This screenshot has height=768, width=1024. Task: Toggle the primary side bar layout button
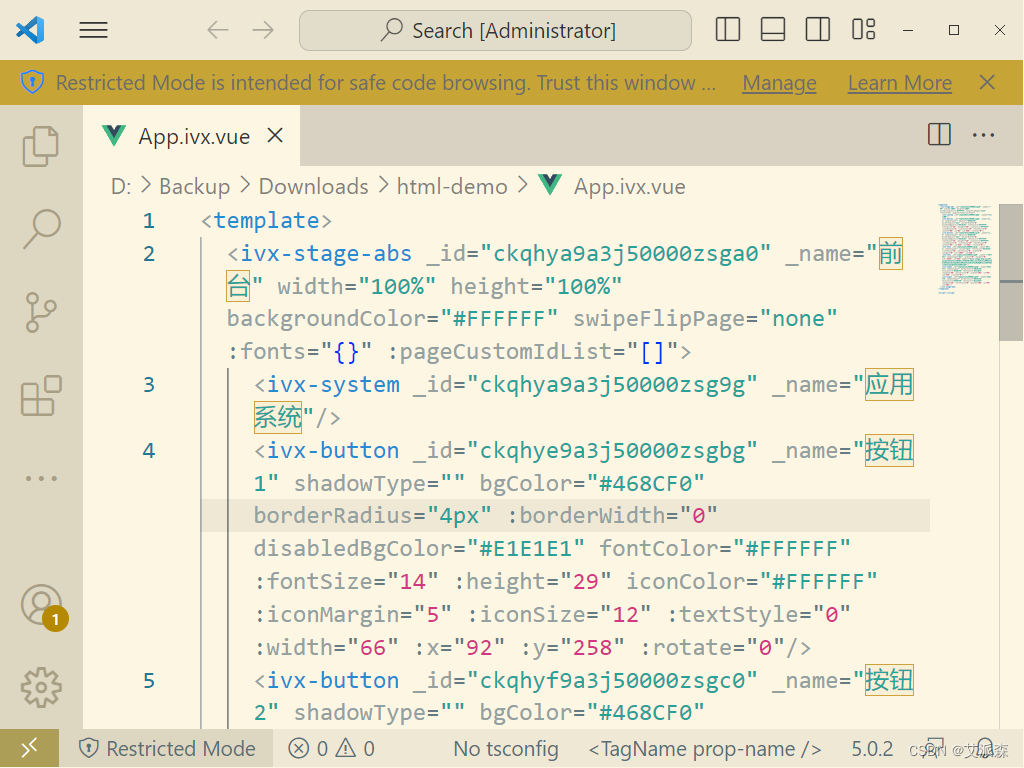click(x=728, y=30)
